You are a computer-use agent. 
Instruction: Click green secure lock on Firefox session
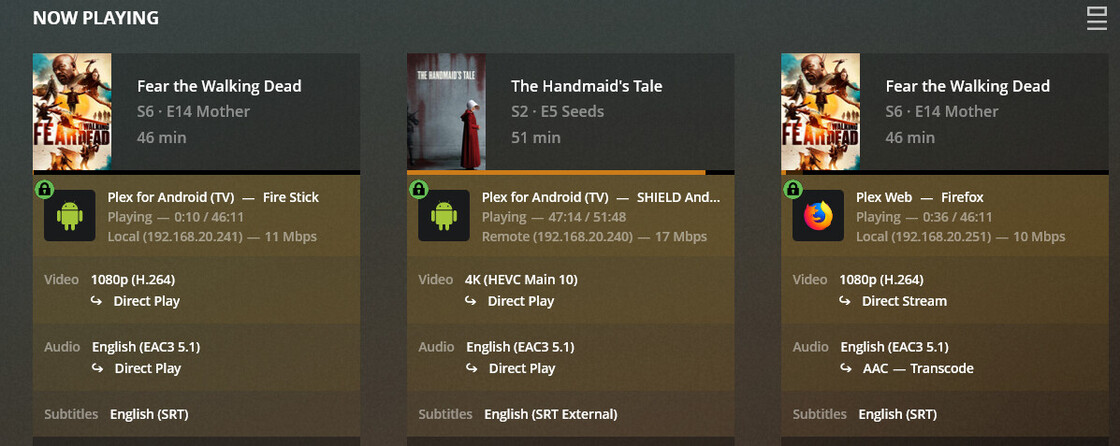[793, 189]
